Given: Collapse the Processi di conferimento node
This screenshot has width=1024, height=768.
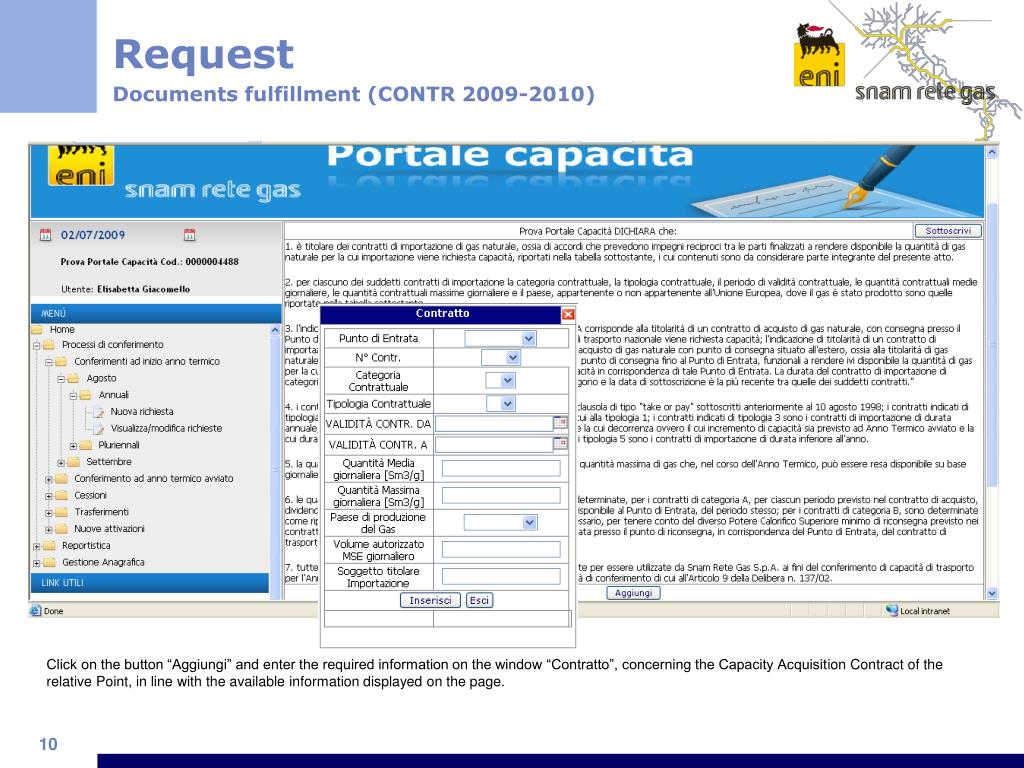Looking at the screenshot, I should tap(37, 345).
